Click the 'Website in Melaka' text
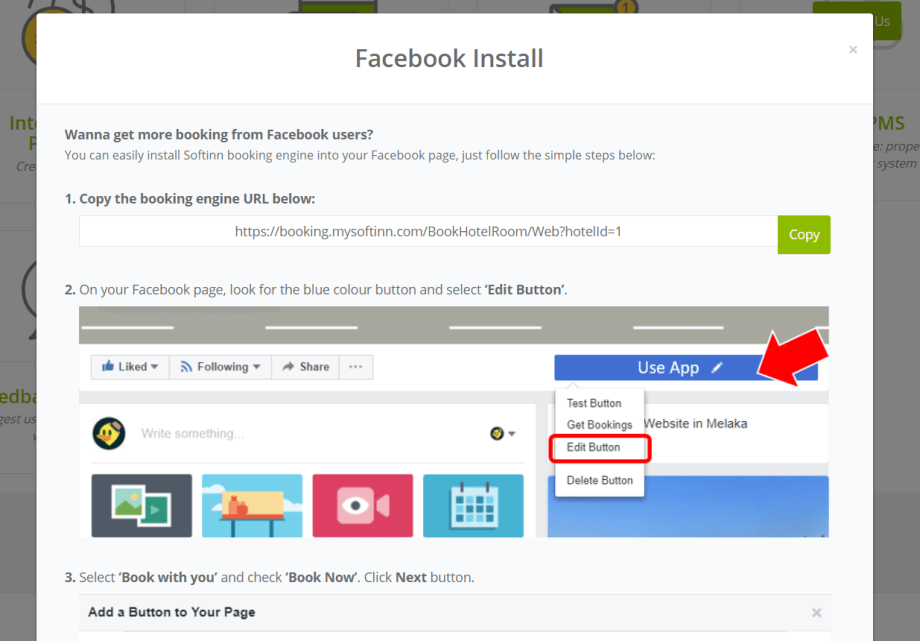 pos(696,424)
